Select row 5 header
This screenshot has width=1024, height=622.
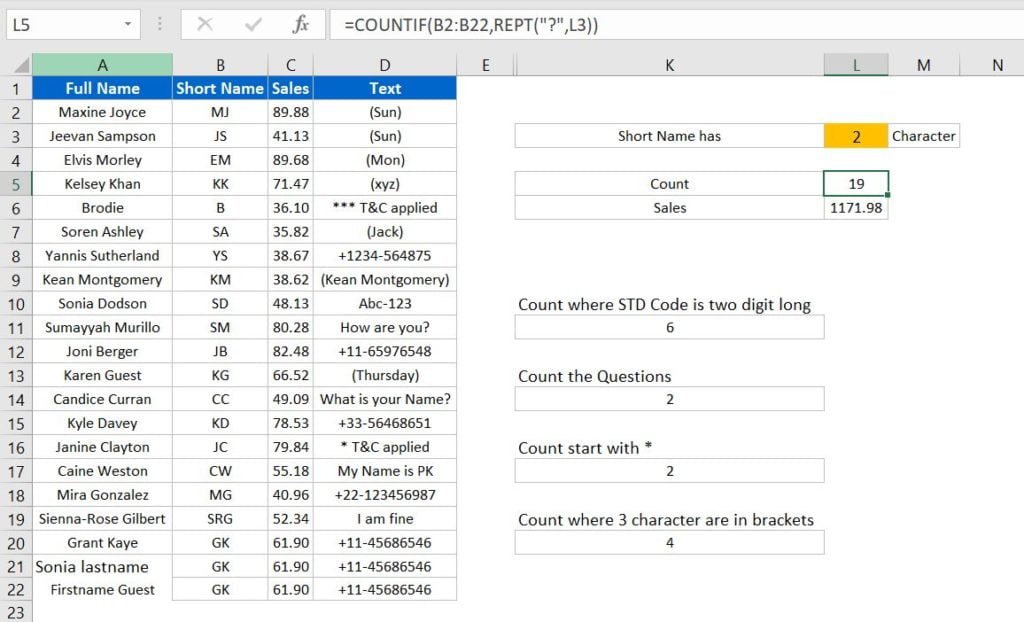click(x=15, y=183)
